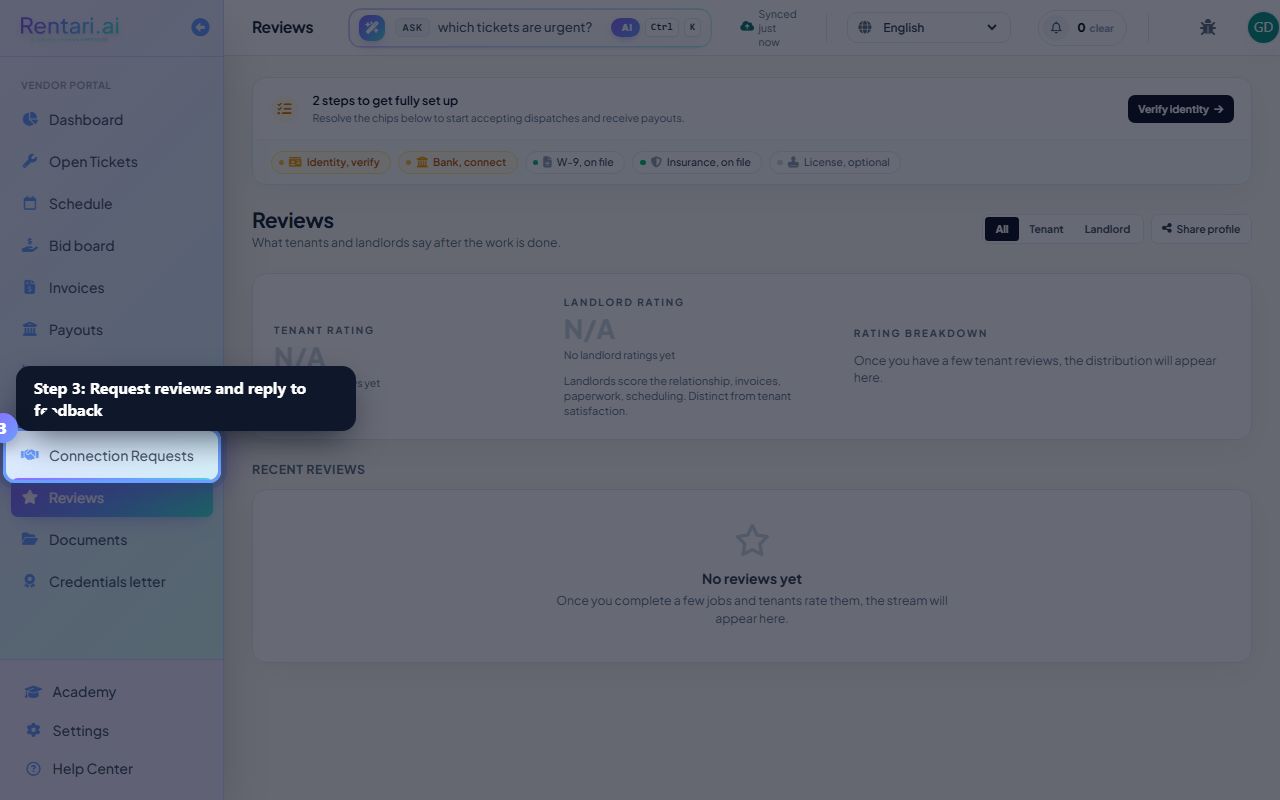The height and width of the screenshot is (800, 1280).
Task: Click the 'LANDLORD RATING' label
Action: click(624, 302)
